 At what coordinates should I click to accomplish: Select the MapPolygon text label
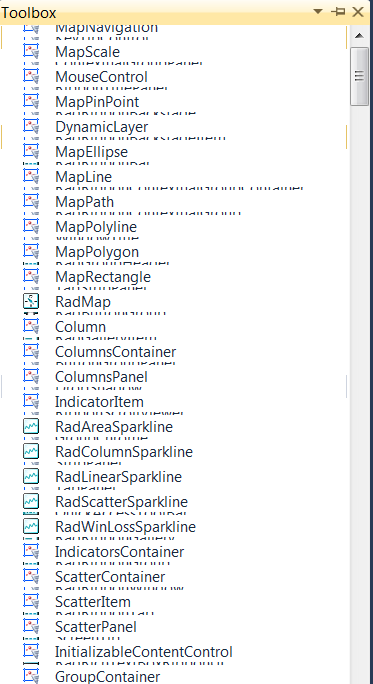pos(97,252)
